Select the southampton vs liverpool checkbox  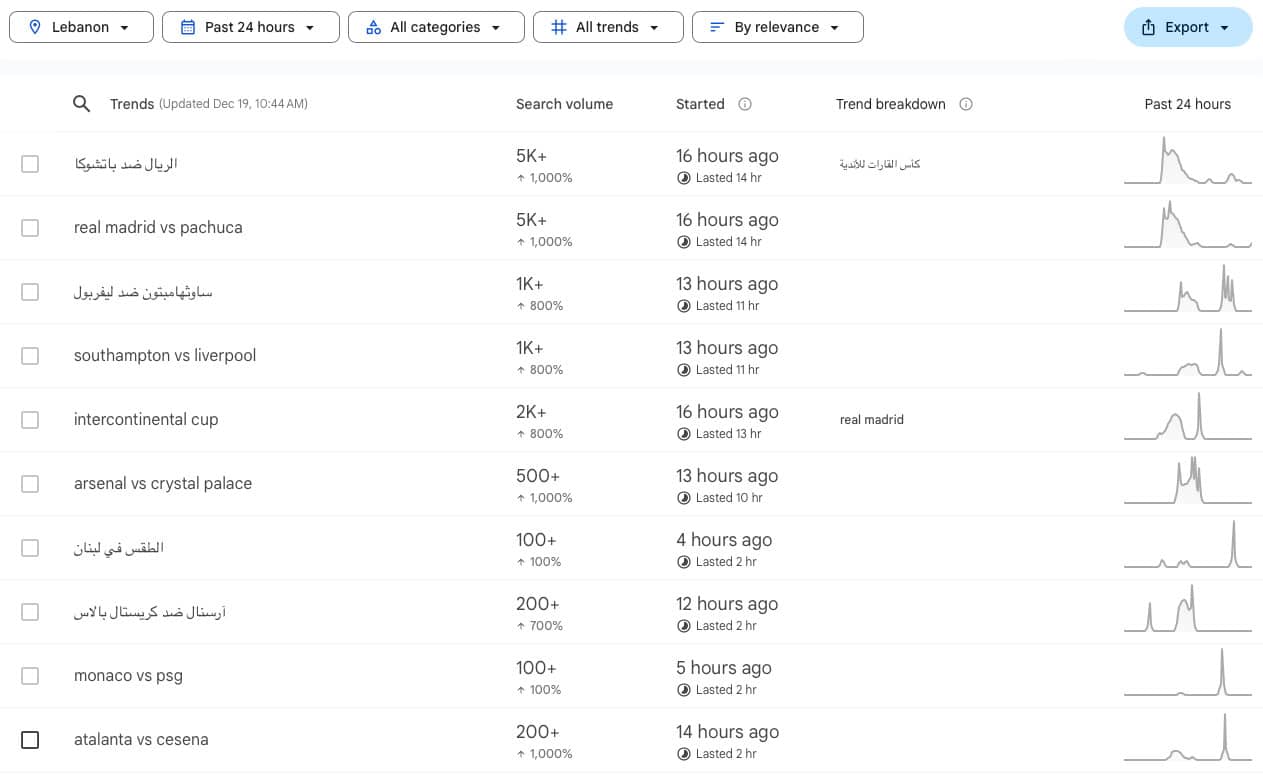[30, 356]
